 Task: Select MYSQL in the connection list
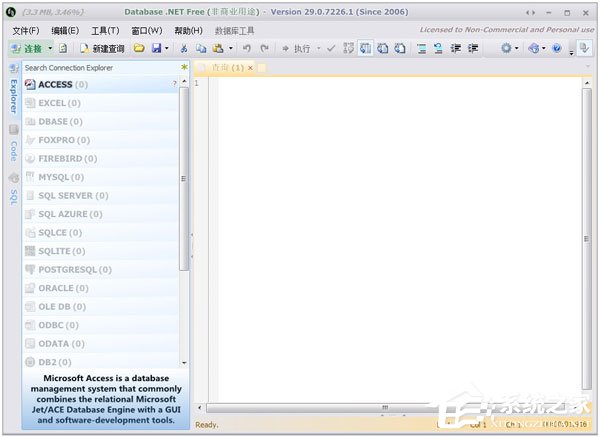point(60,177)
